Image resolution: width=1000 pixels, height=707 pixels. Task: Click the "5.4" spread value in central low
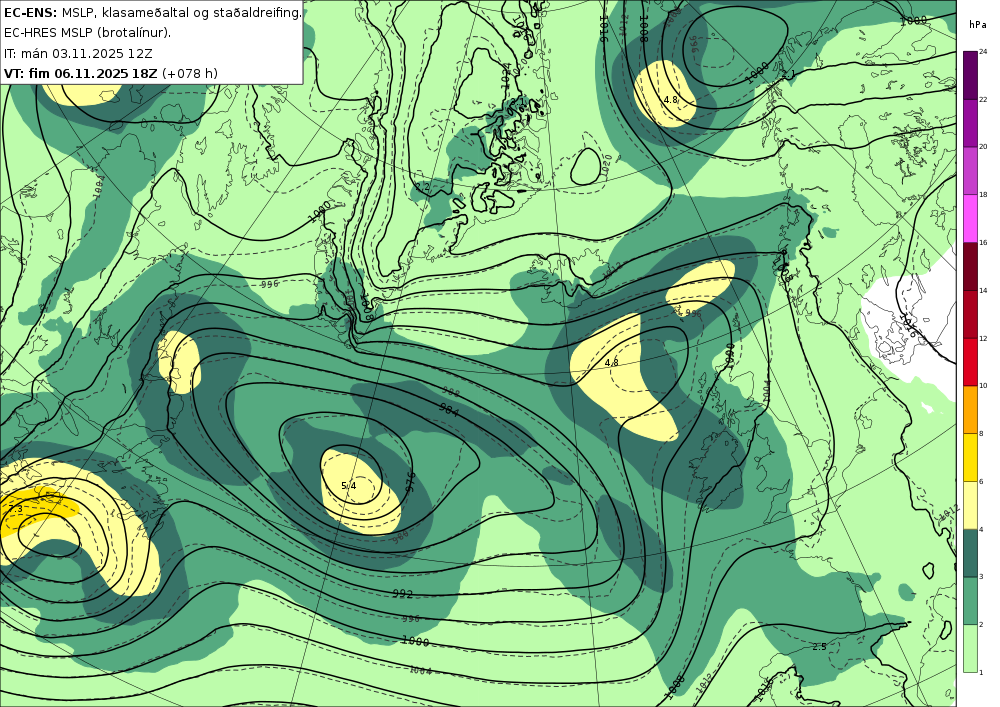pos(349,486)
